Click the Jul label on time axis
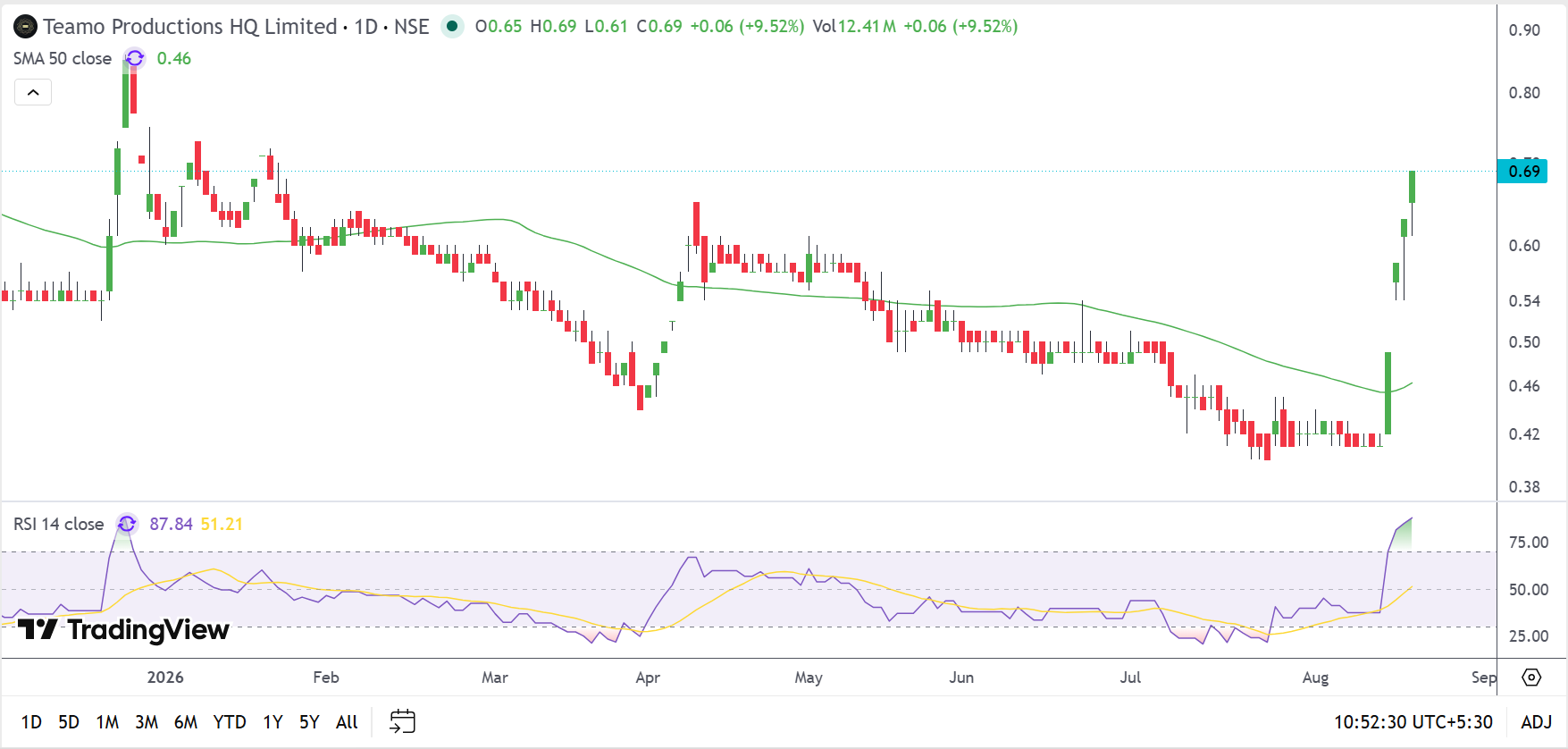The image size is (1568, 749). click(x=1130, y=677)
